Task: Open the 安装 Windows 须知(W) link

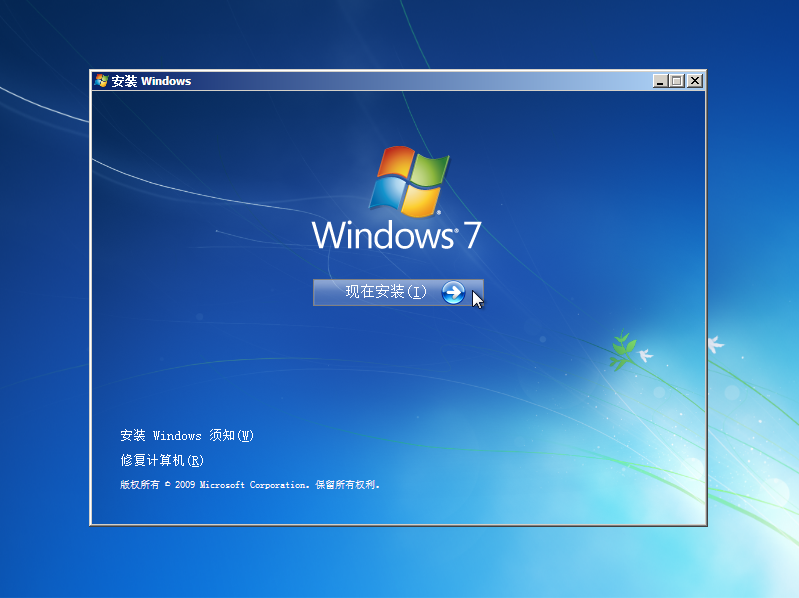Action: click(x=187, y=436)
